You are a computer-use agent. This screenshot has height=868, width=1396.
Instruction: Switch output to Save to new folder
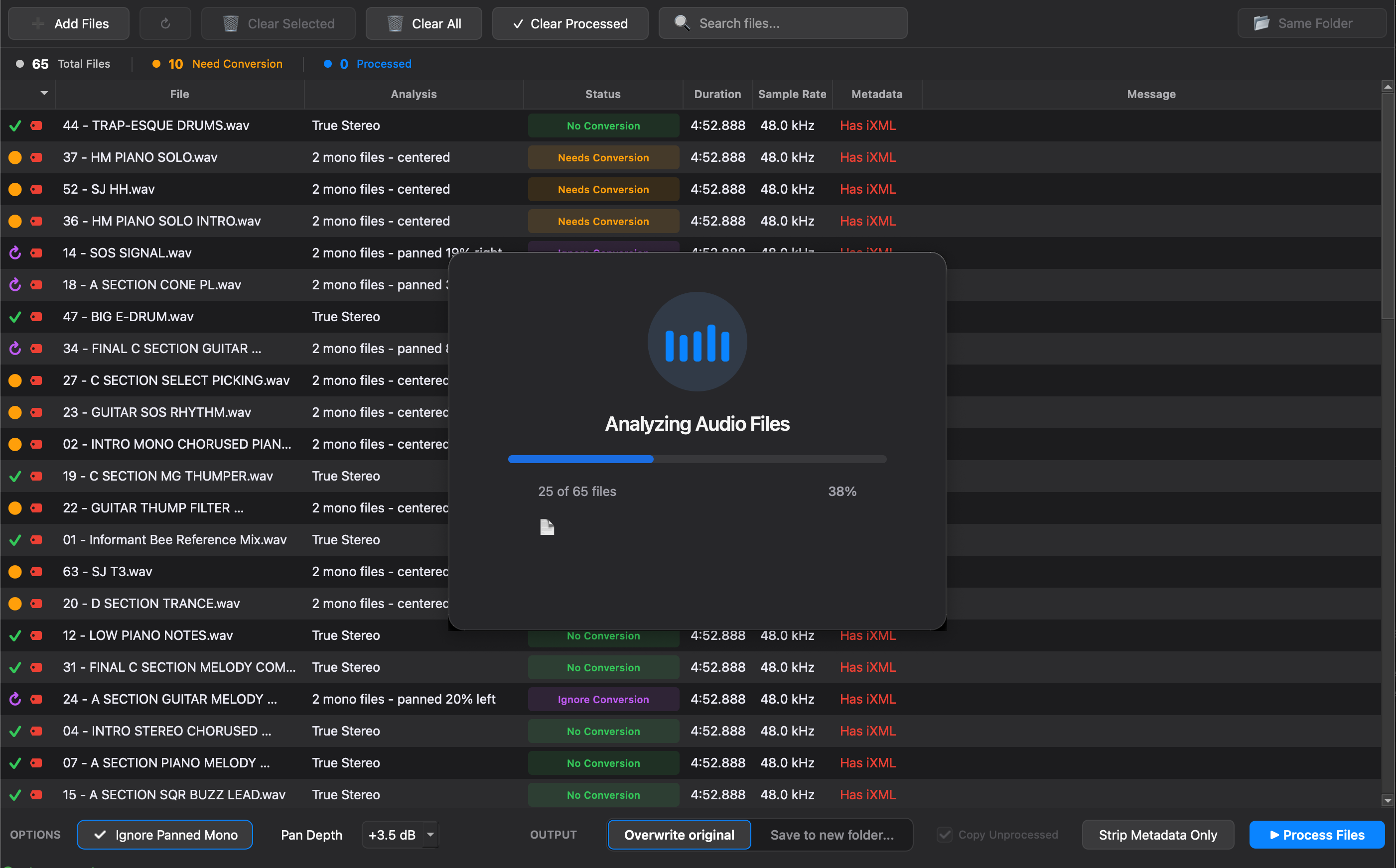(832, 835)
